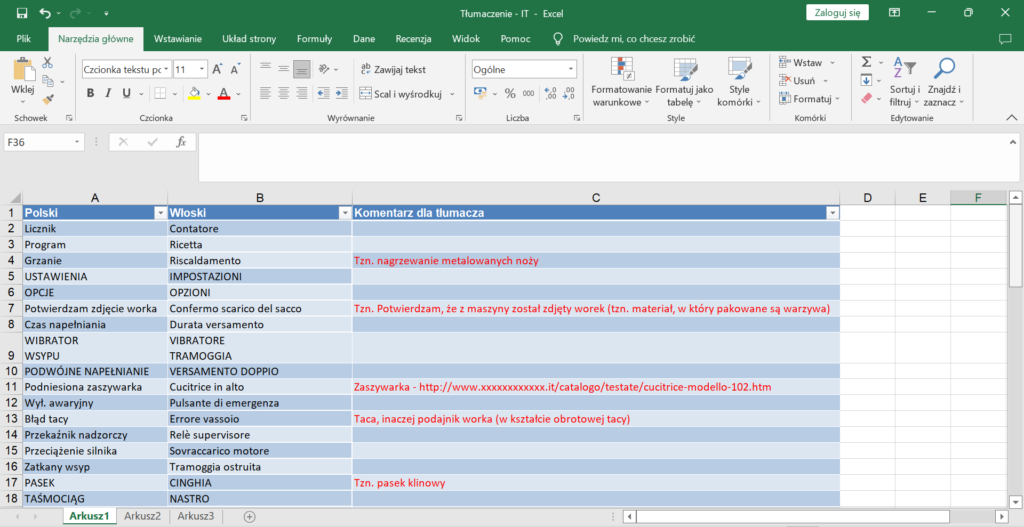The image size is (1024, 527).
Task: Apply percent style
Action: [x=510, y=93]
